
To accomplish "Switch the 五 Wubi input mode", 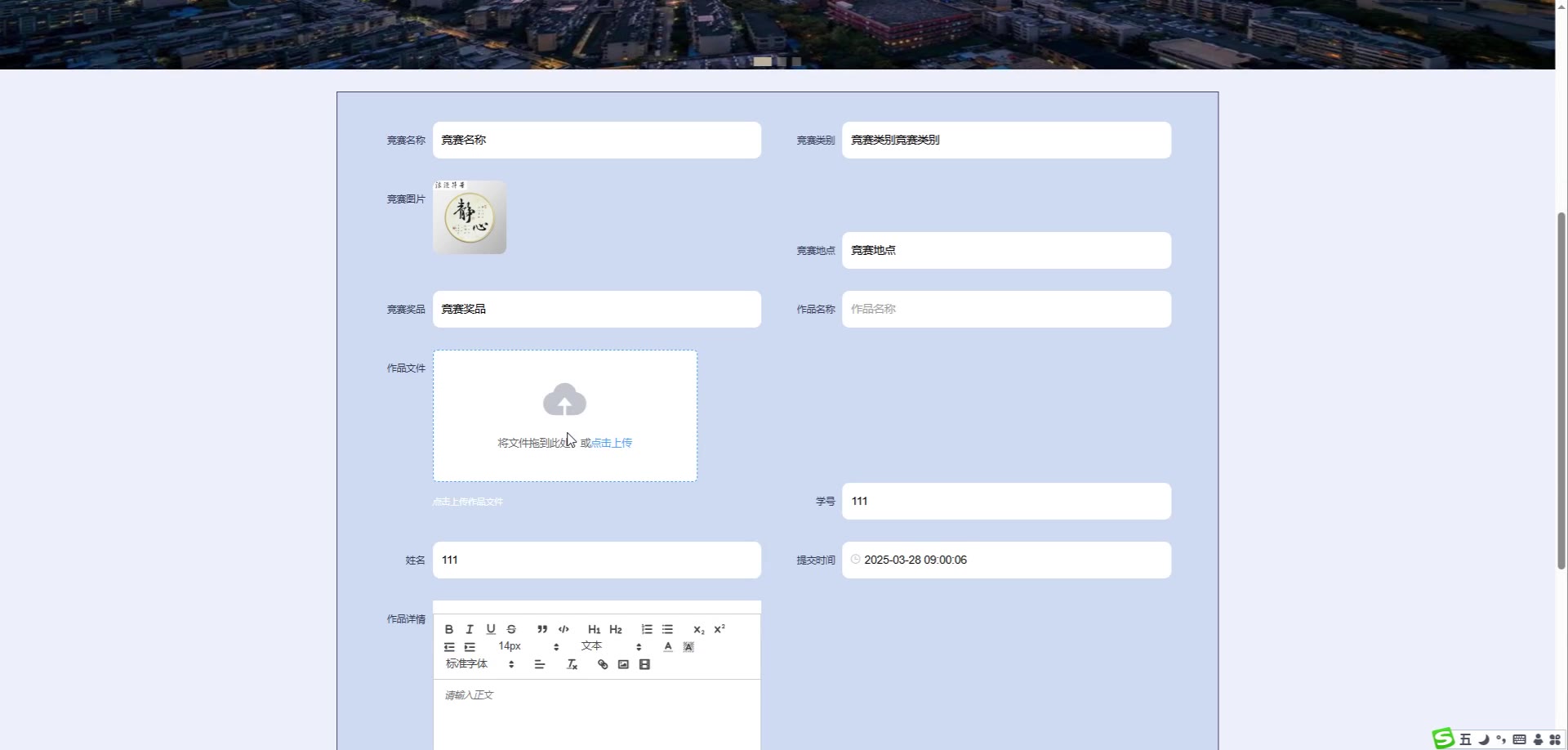I will pos(1465,739).
